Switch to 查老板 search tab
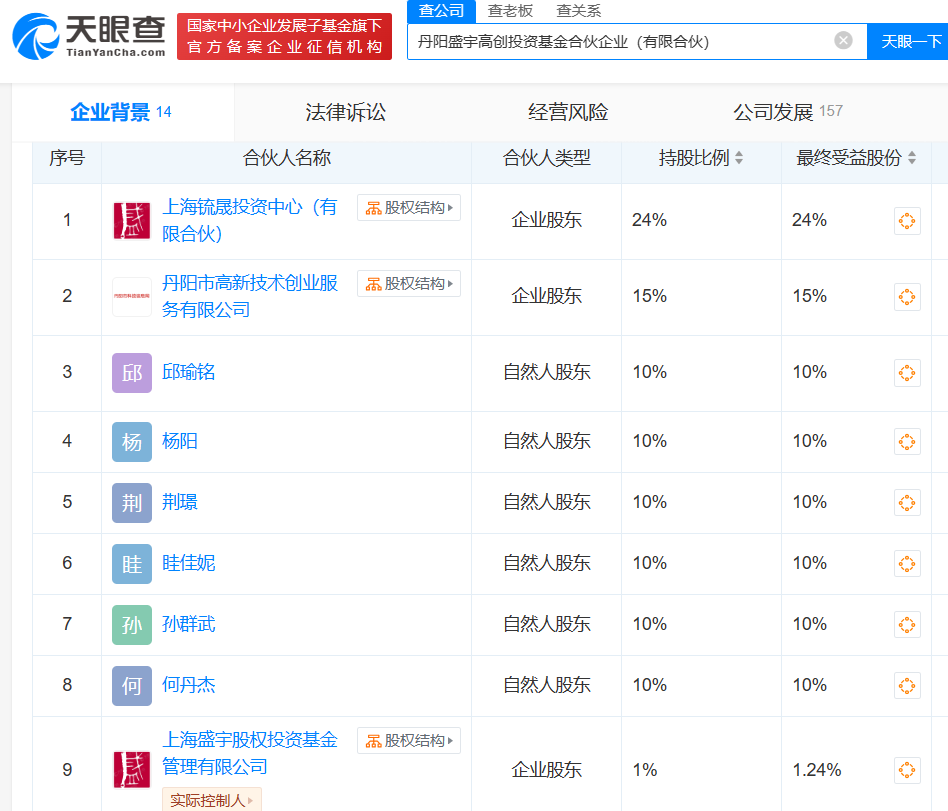The height and width of the screenshot is (811, 948). click(x=510, y=11)
